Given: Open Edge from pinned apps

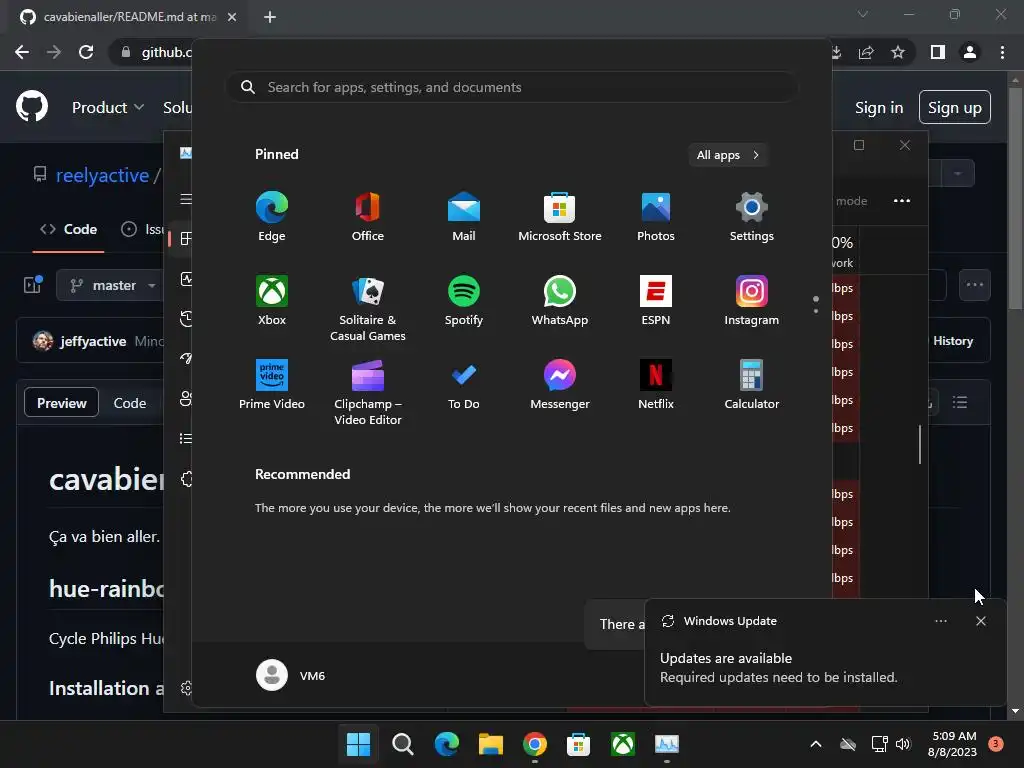Looking at the screenshot, I should point(272,217).
